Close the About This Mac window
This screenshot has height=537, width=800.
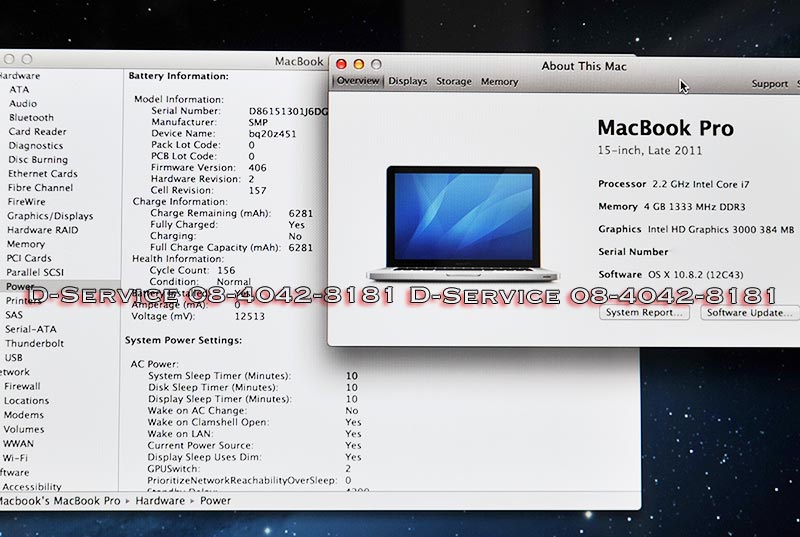341,64
